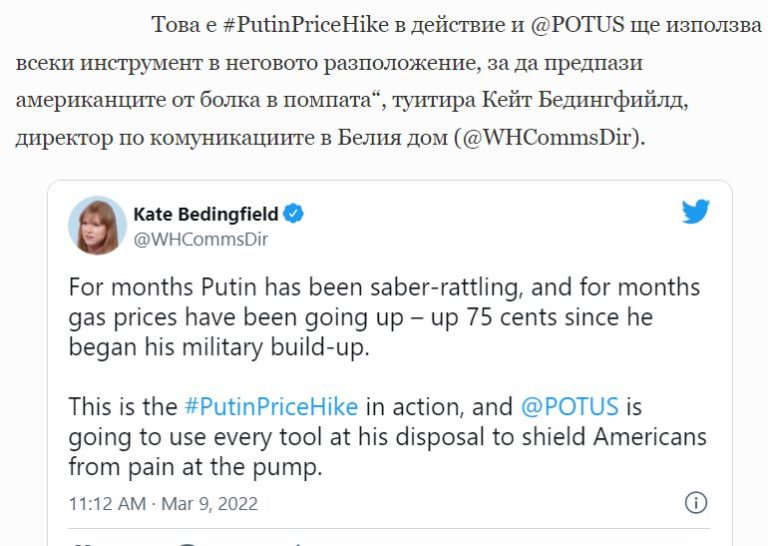Click the Kate Bedingfield display name
The image size is (768, 546).
click(206, 213)
